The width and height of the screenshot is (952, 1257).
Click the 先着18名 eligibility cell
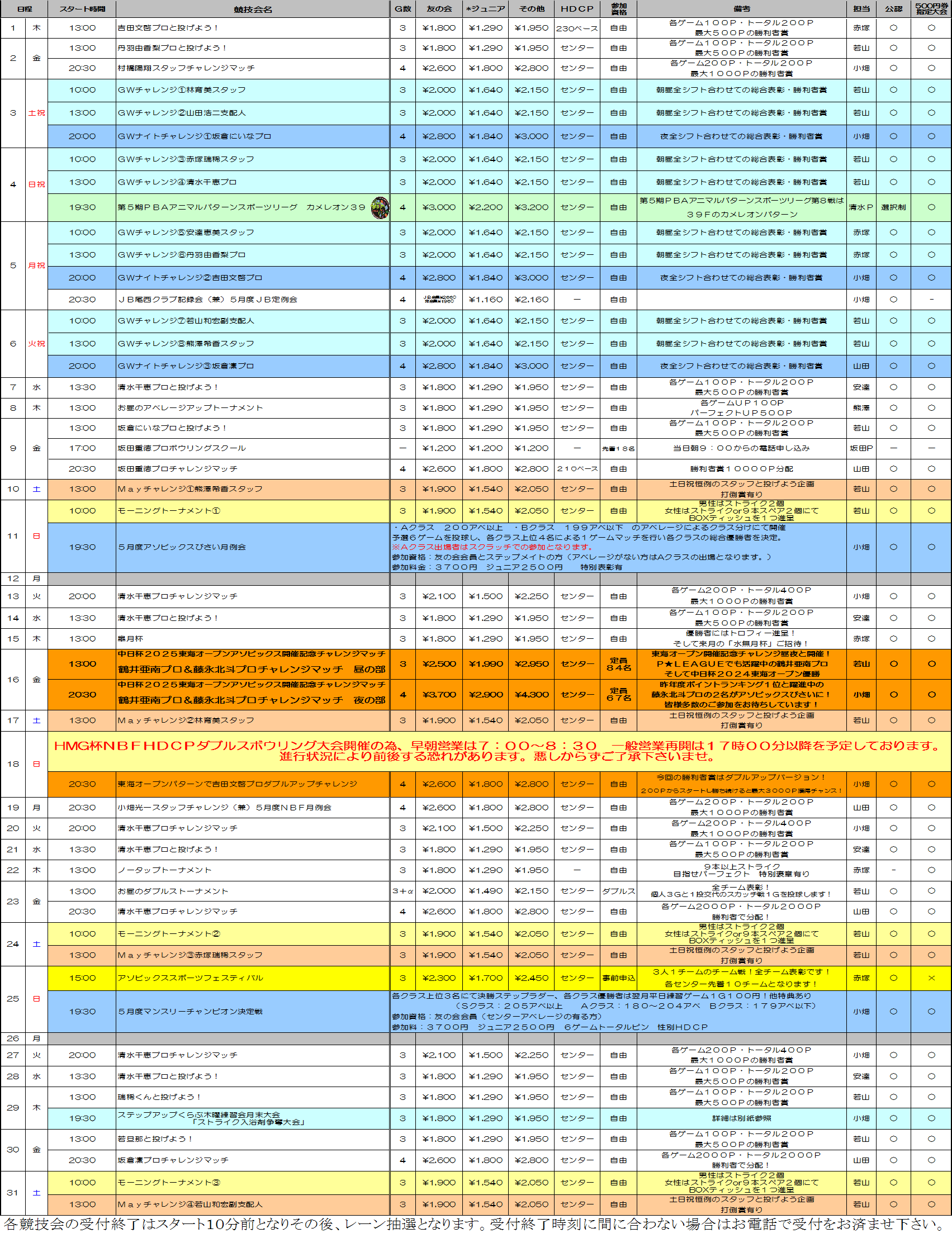(618, 448)
